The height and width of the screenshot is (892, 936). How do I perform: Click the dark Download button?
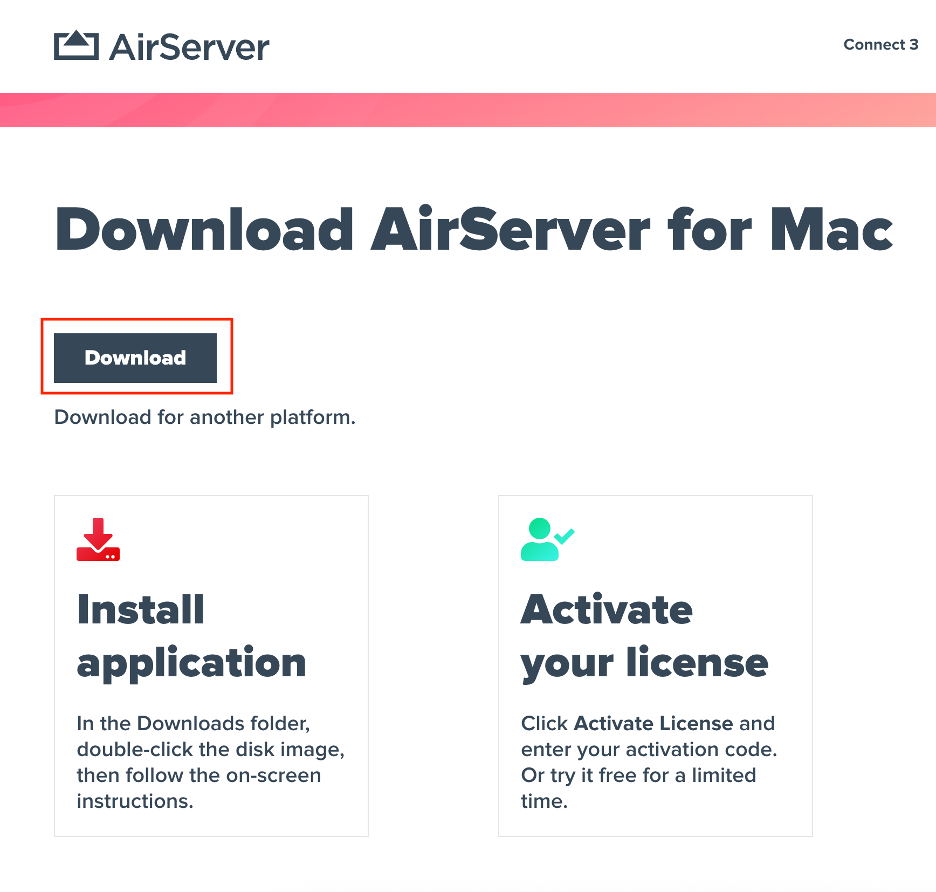pyautogui.click(x=136, y=358)
